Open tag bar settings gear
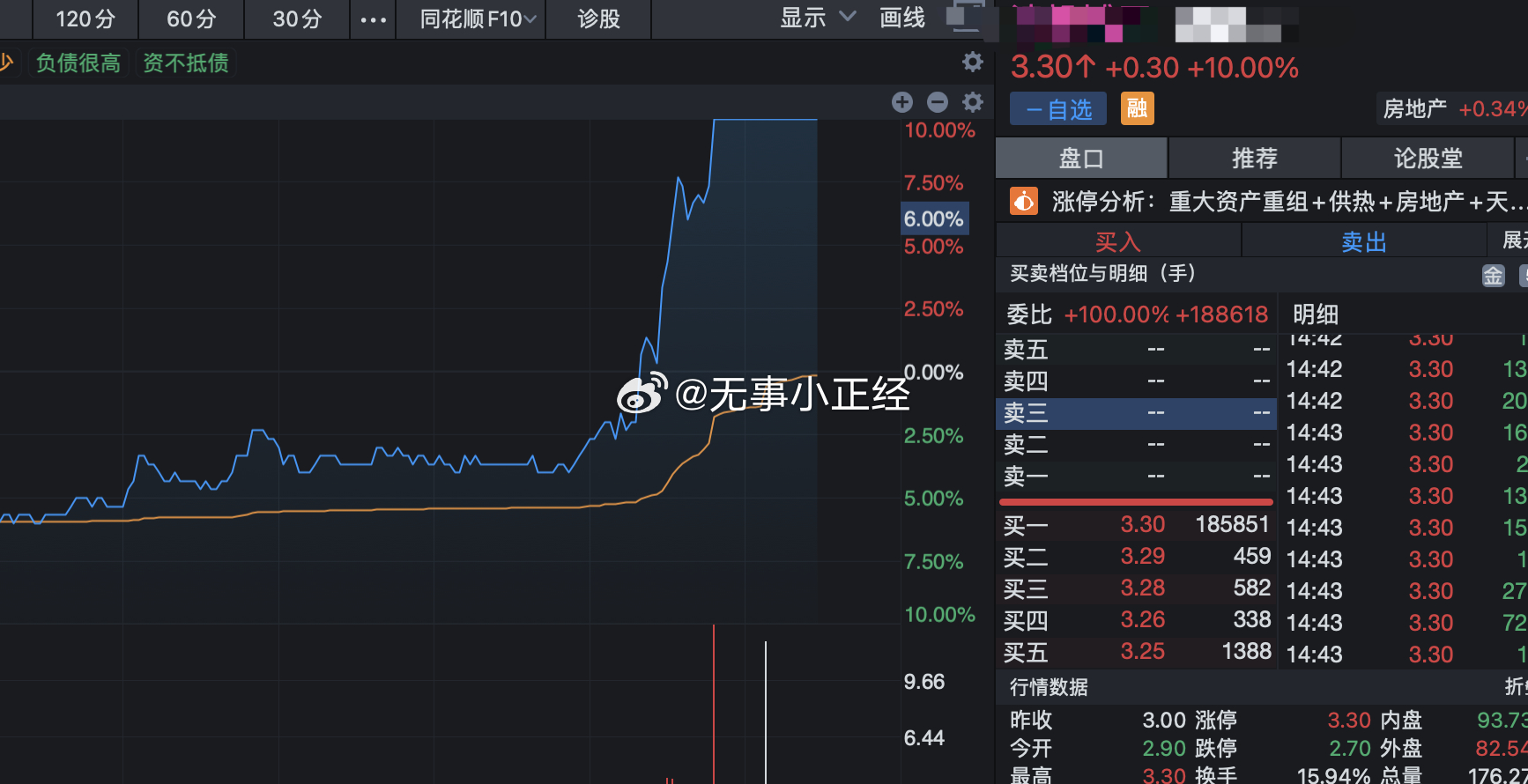 coord(972,62)
